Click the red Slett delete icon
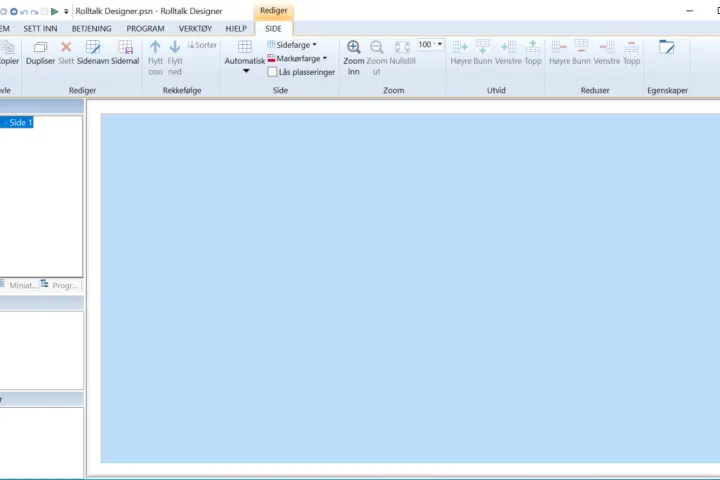The height and width of the screenshot is (480, 720). (66, 48)
